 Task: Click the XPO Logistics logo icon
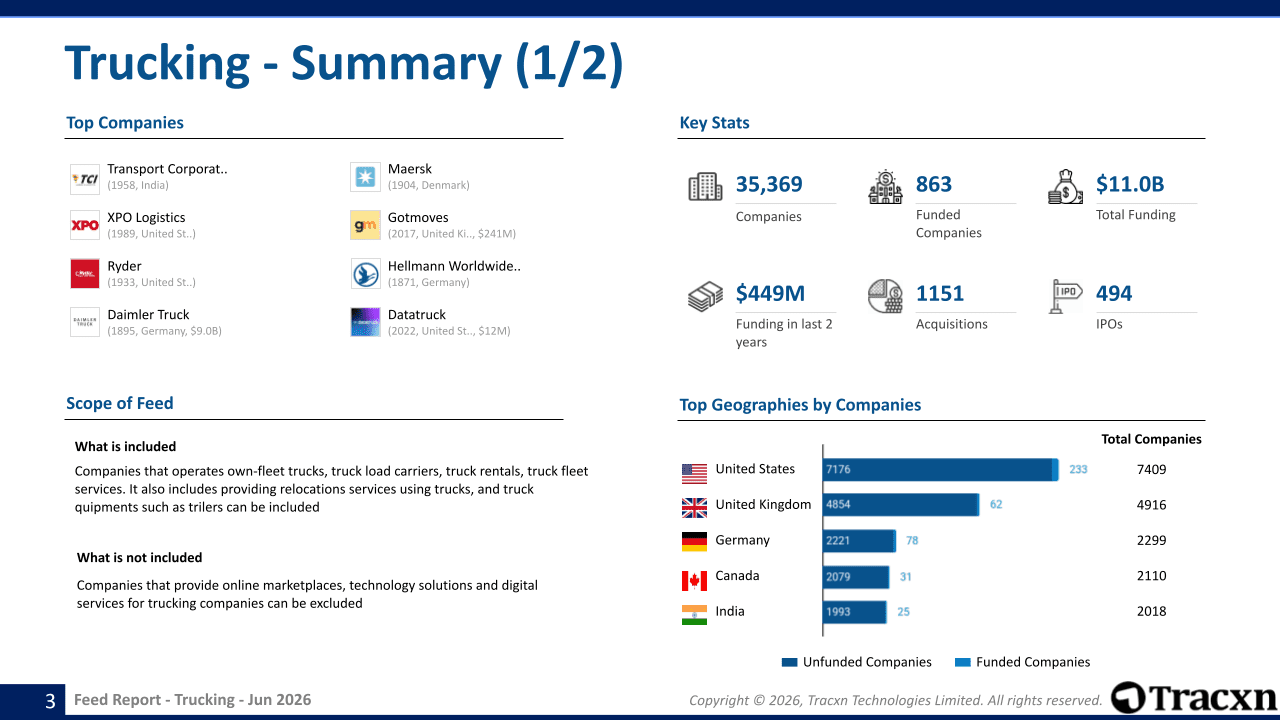point(85,225)
